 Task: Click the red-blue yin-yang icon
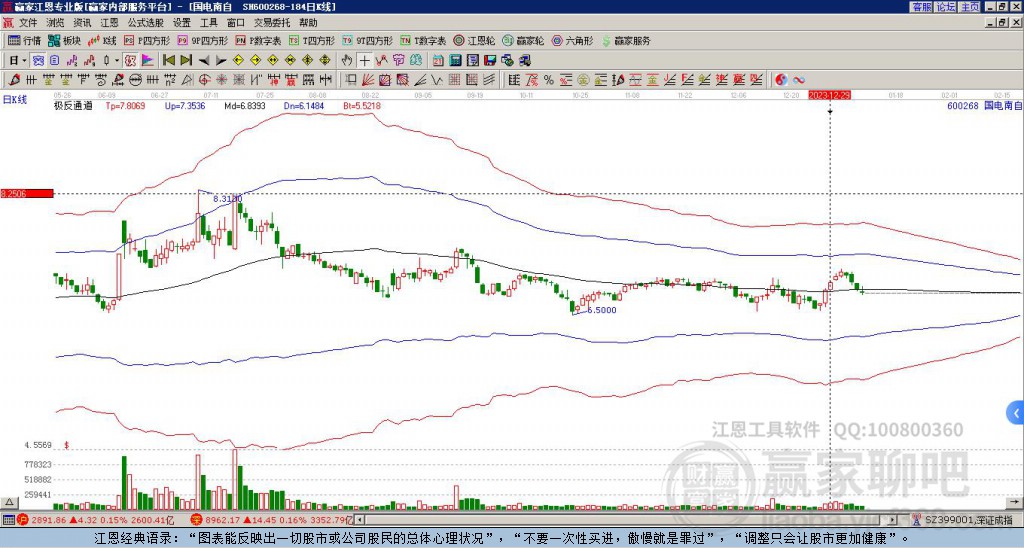(781, 80)
